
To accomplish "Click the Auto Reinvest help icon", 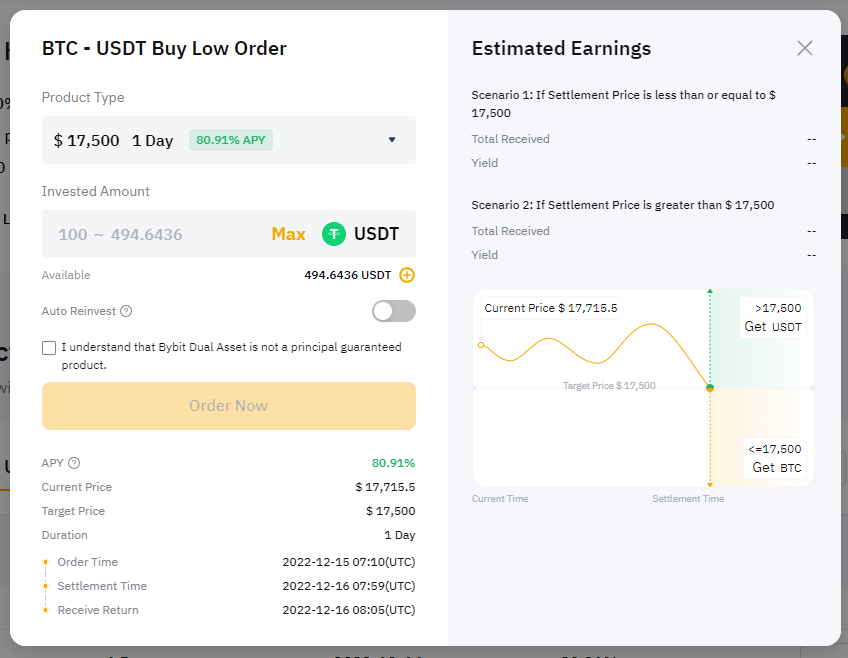I will 126,311.
